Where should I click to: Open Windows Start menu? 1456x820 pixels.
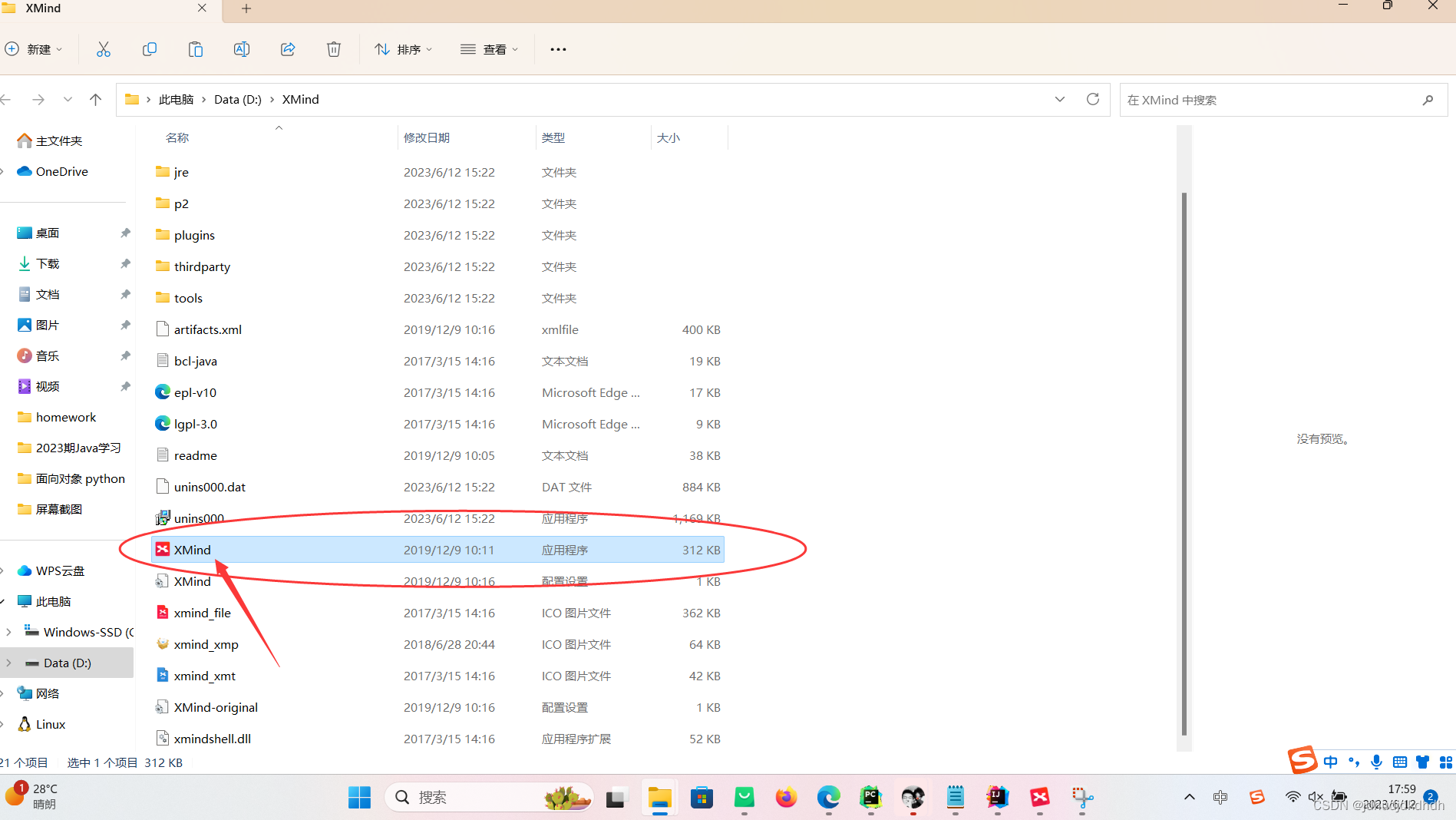point(359,798)
